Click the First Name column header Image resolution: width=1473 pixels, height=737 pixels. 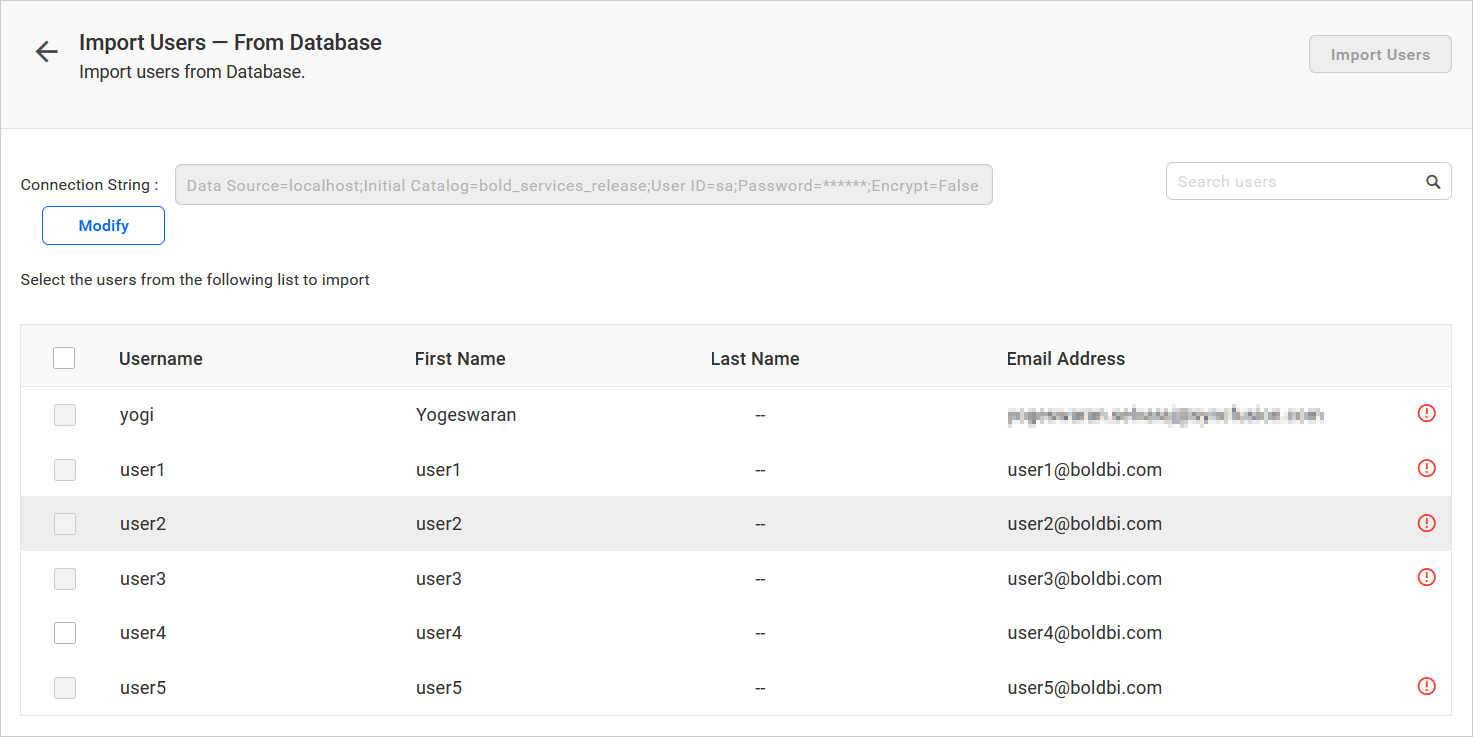pos(460,359)
